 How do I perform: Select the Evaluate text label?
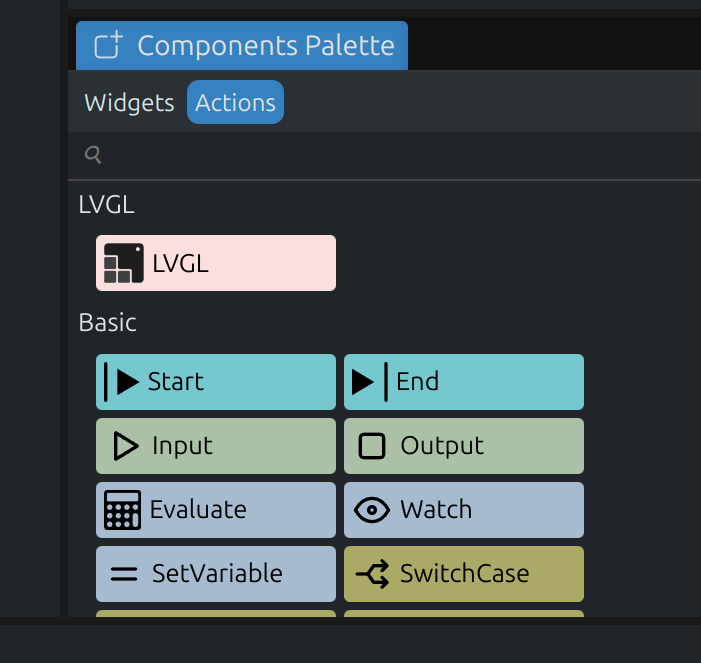tap(198, 509)
